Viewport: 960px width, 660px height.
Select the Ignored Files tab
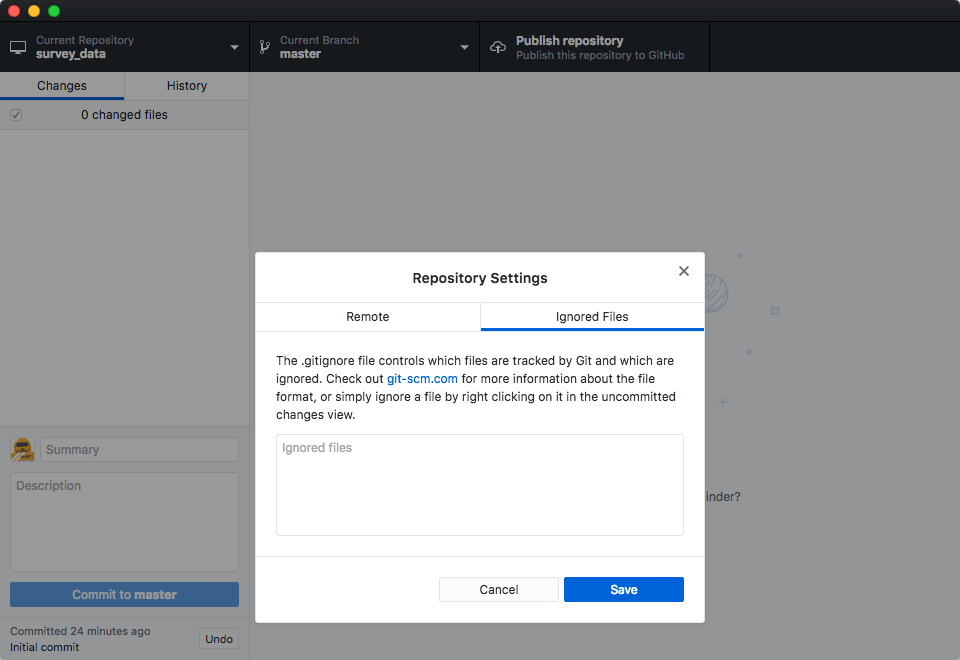(x=591, y=316)
